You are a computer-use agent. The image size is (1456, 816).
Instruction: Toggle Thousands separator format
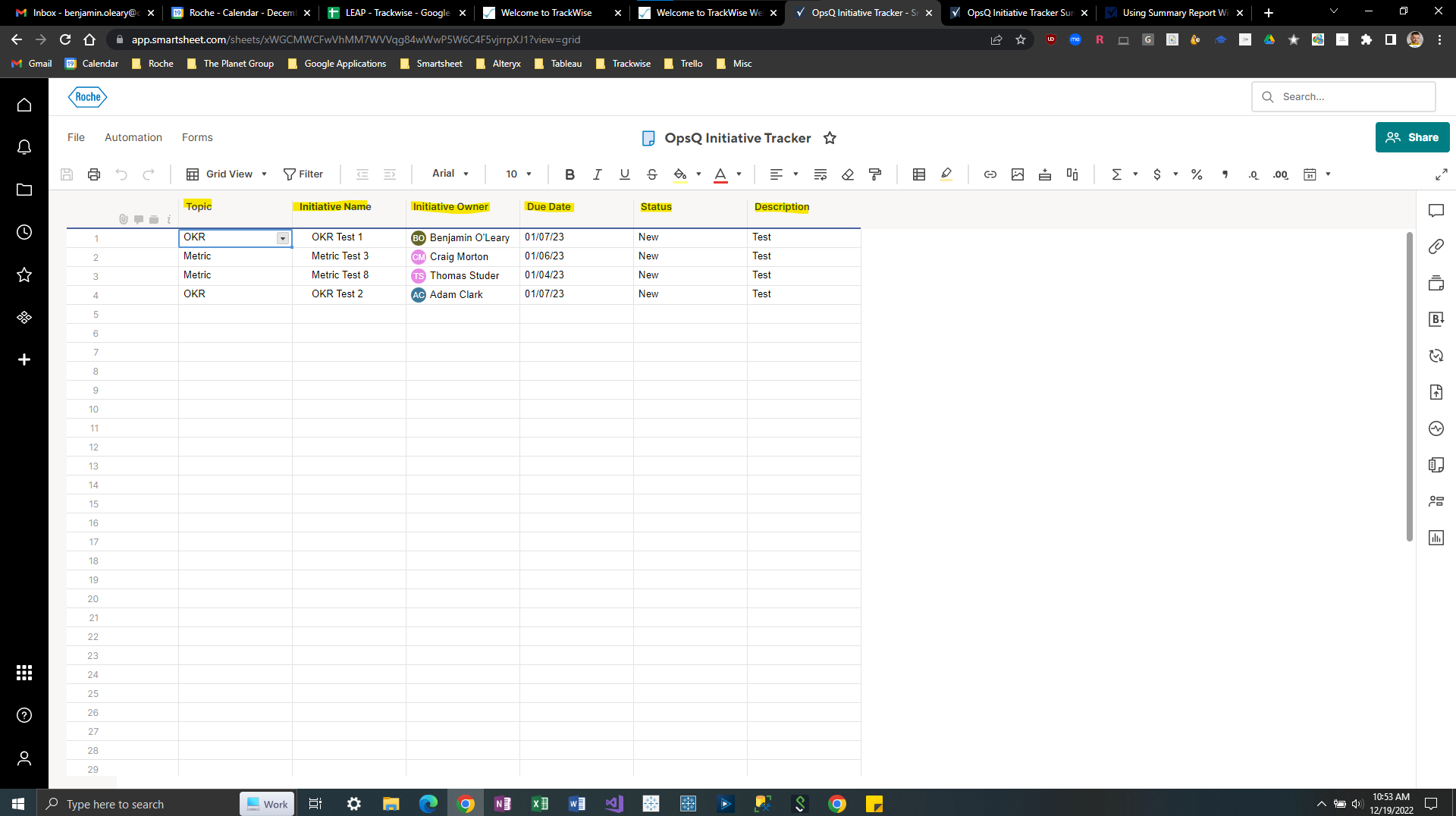point(1225,174)
